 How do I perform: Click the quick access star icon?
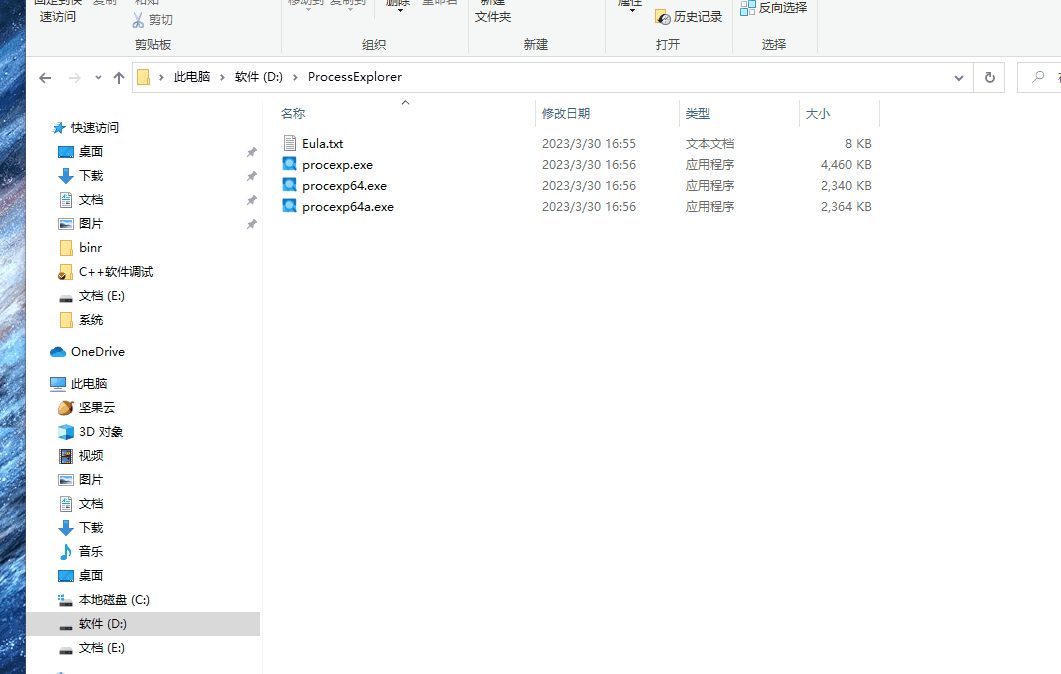(x=59, y=128)
